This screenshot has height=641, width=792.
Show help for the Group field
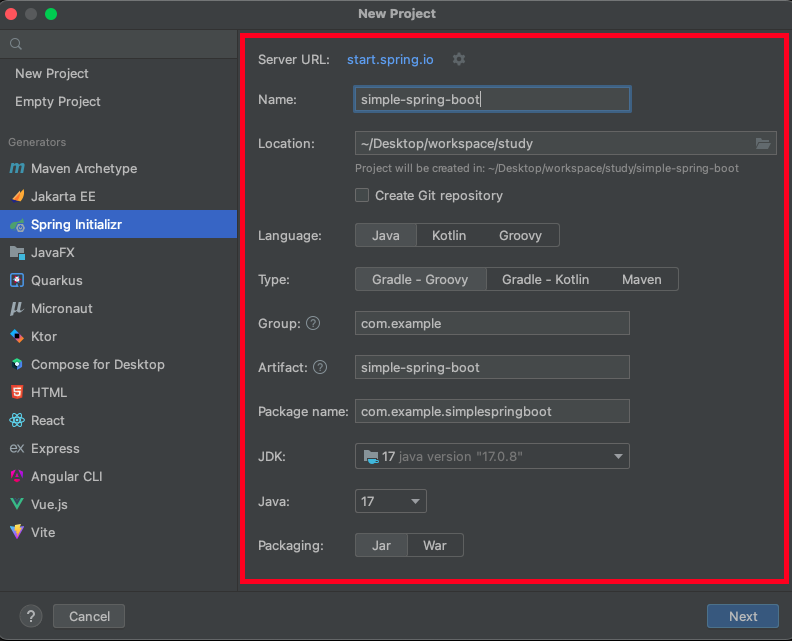(x=313, y=323)
